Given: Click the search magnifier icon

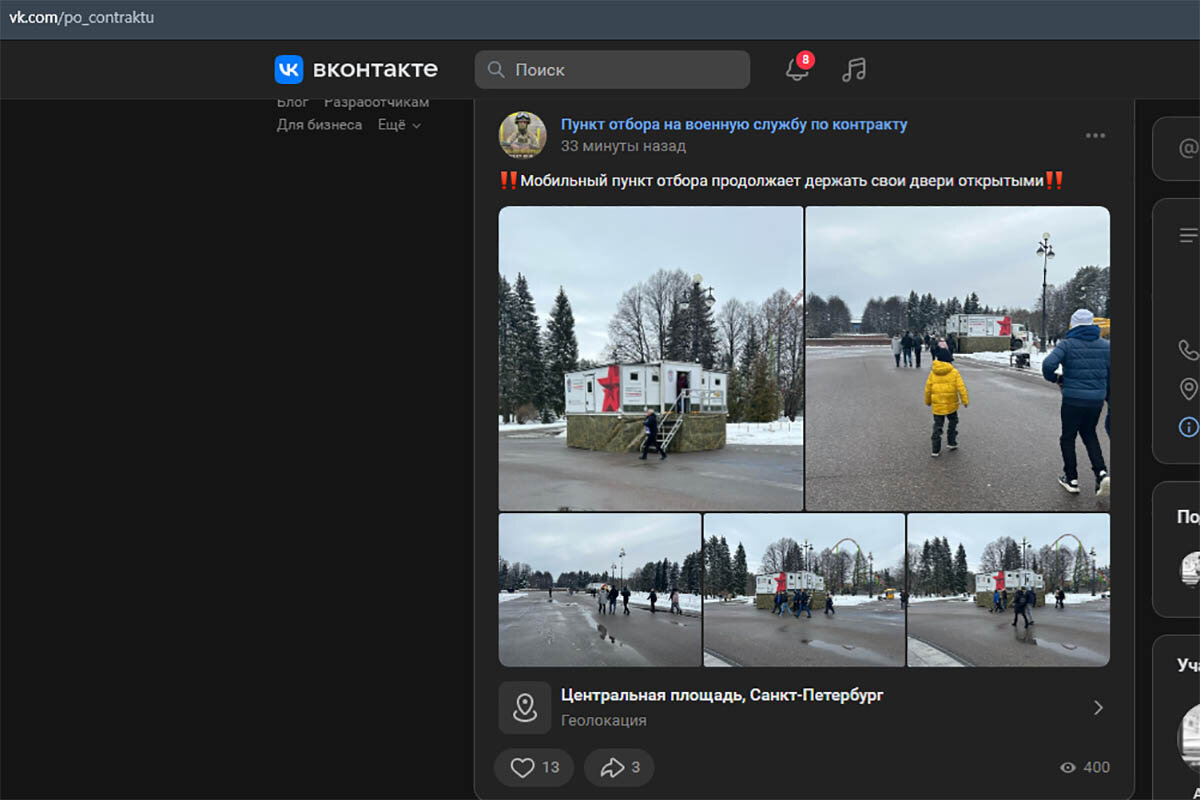Looking at the screenshot, I should click(x=495, y=70).
